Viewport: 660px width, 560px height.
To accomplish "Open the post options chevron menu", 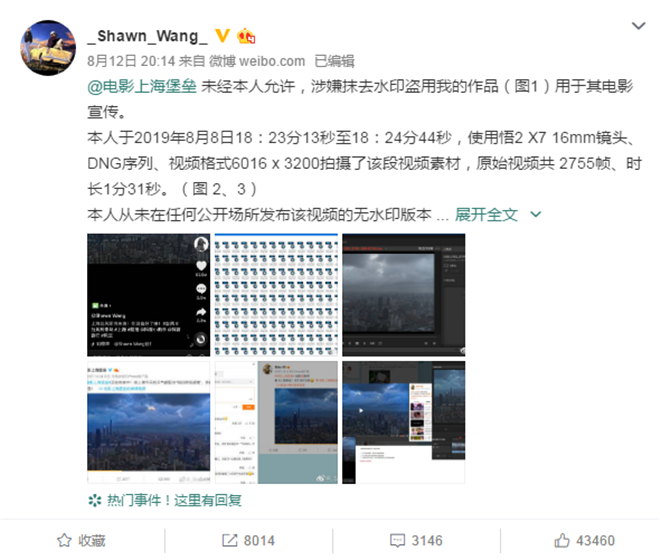I will pyautogui.click(x=639, y=26).
